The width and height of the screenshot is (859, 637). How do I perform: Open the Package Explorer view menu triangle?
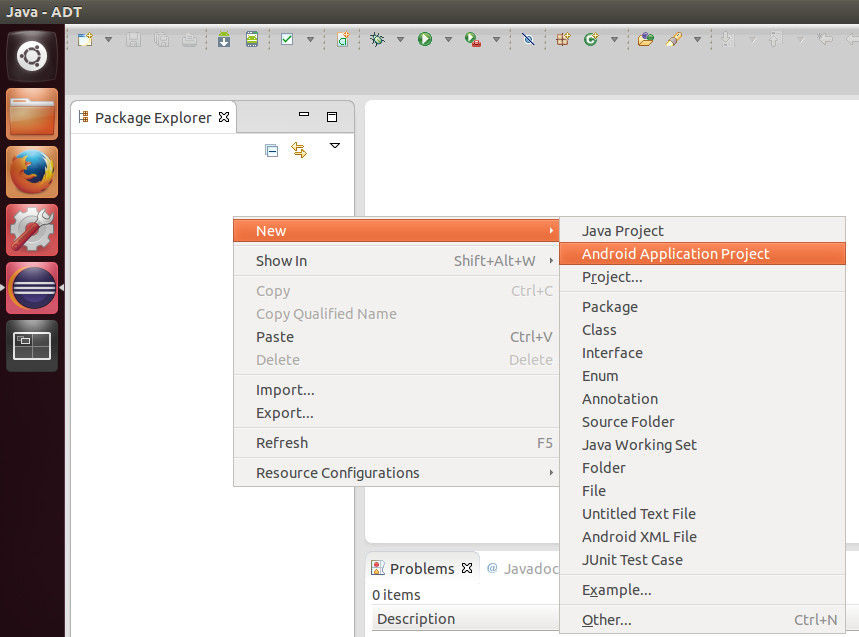click(335, 146)
